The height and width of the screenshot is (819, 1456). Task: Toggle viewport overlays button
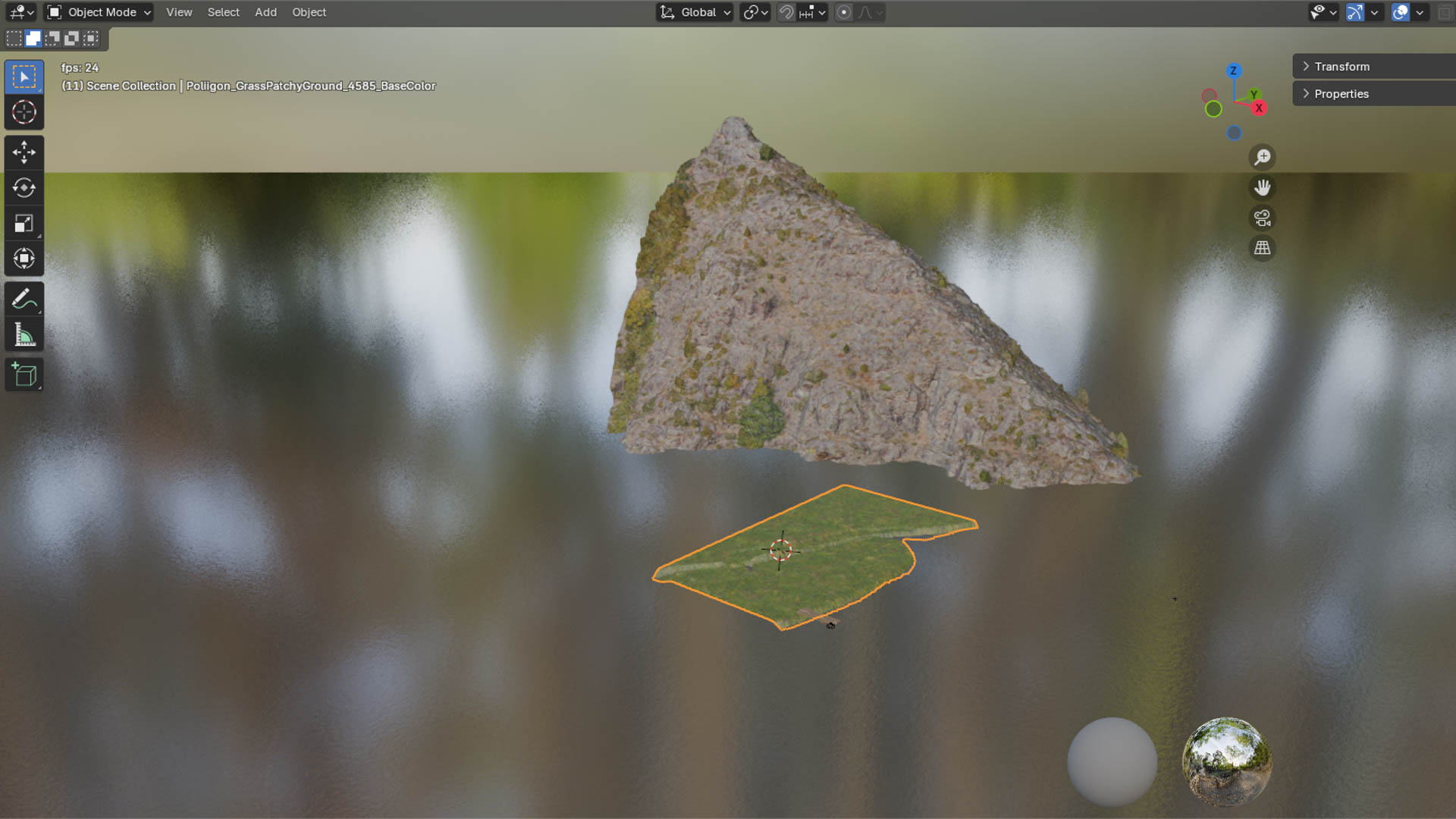(x=1400, y=12)
